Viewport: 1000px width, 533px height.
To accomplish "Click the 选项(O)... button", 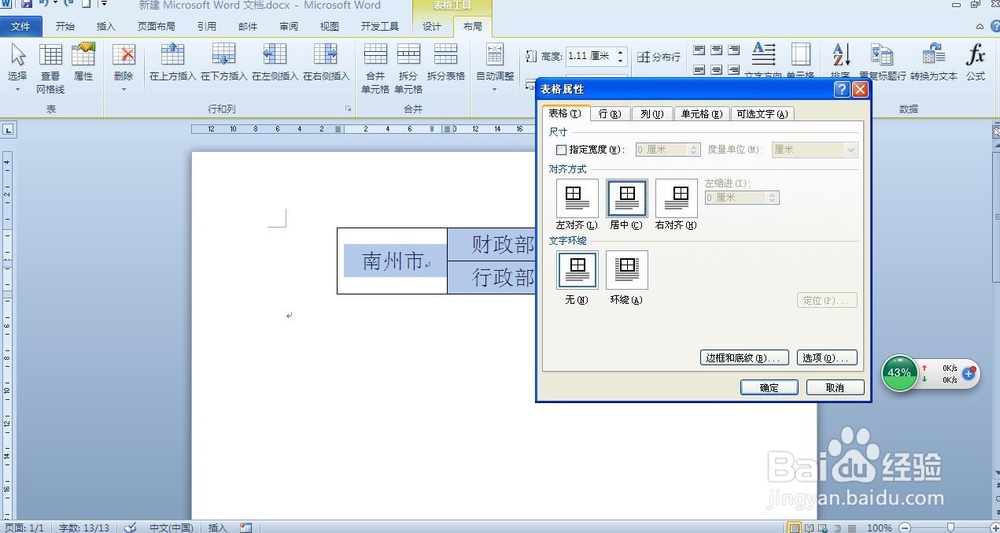I will tap(827, 358).
